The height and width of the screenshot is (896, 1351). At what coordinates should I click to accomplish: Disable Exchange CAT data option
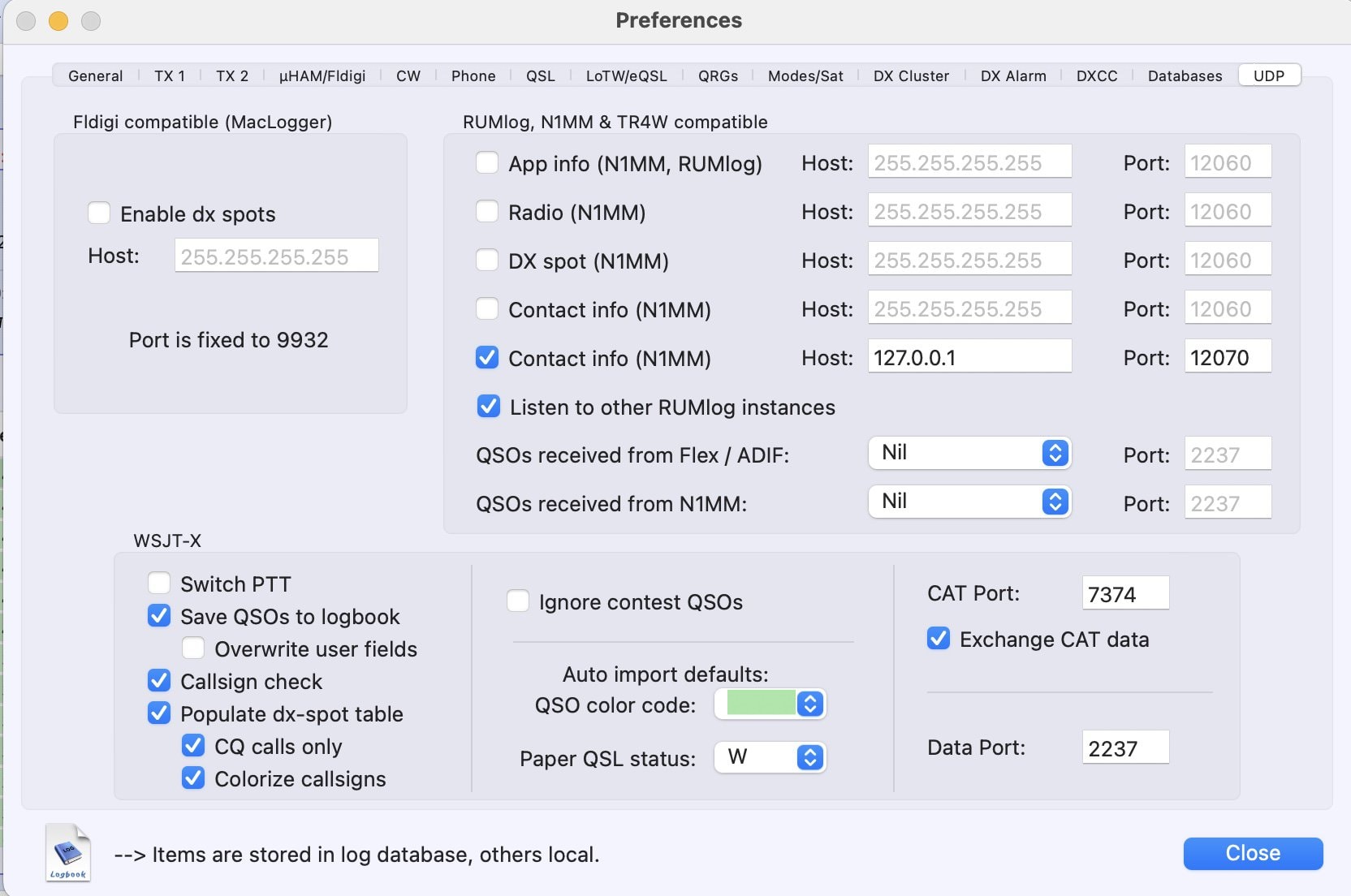[x=939, y=639]
